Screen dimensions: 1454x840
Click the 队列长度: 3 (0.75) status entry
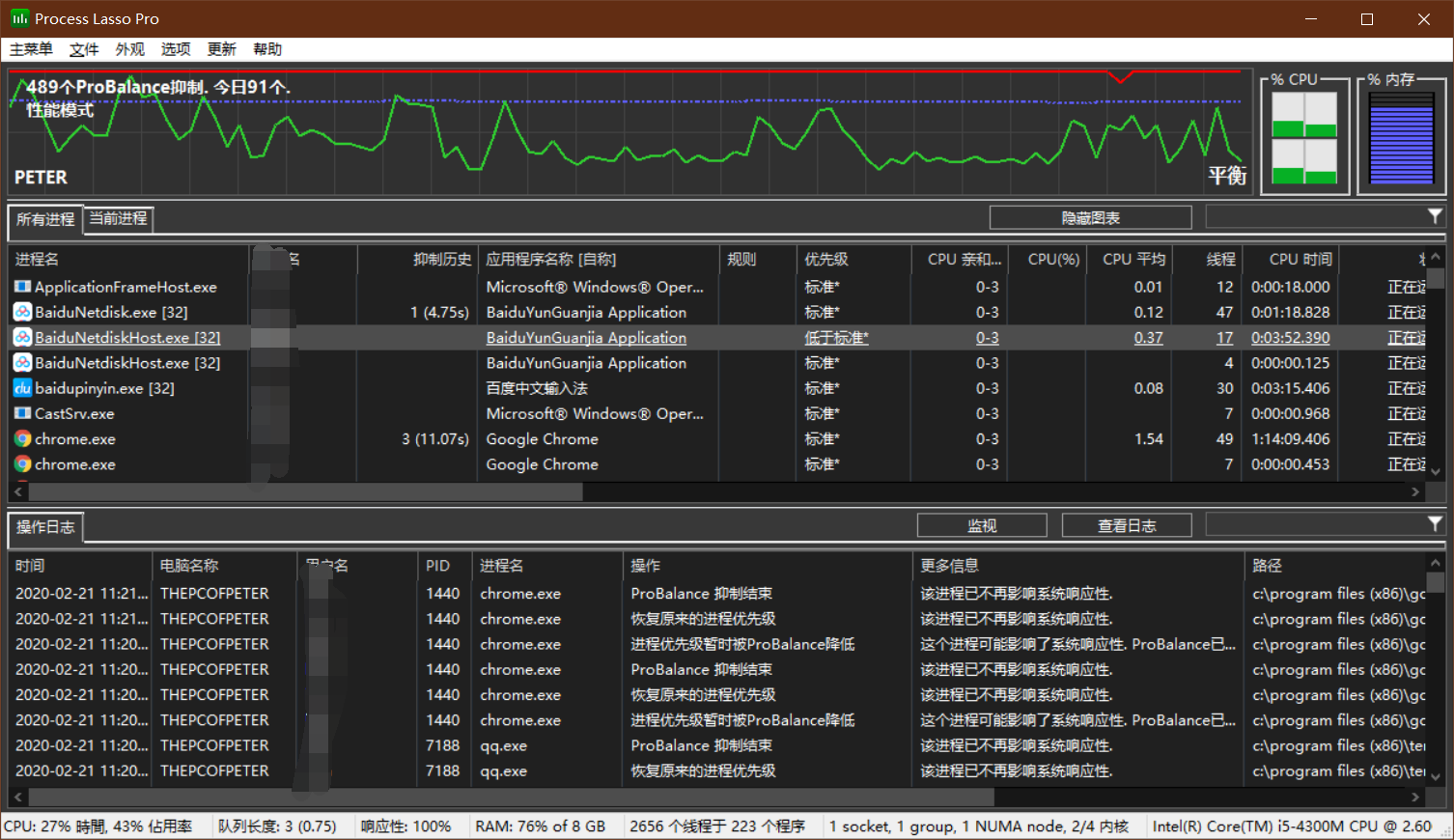click(x=277, y=826)
